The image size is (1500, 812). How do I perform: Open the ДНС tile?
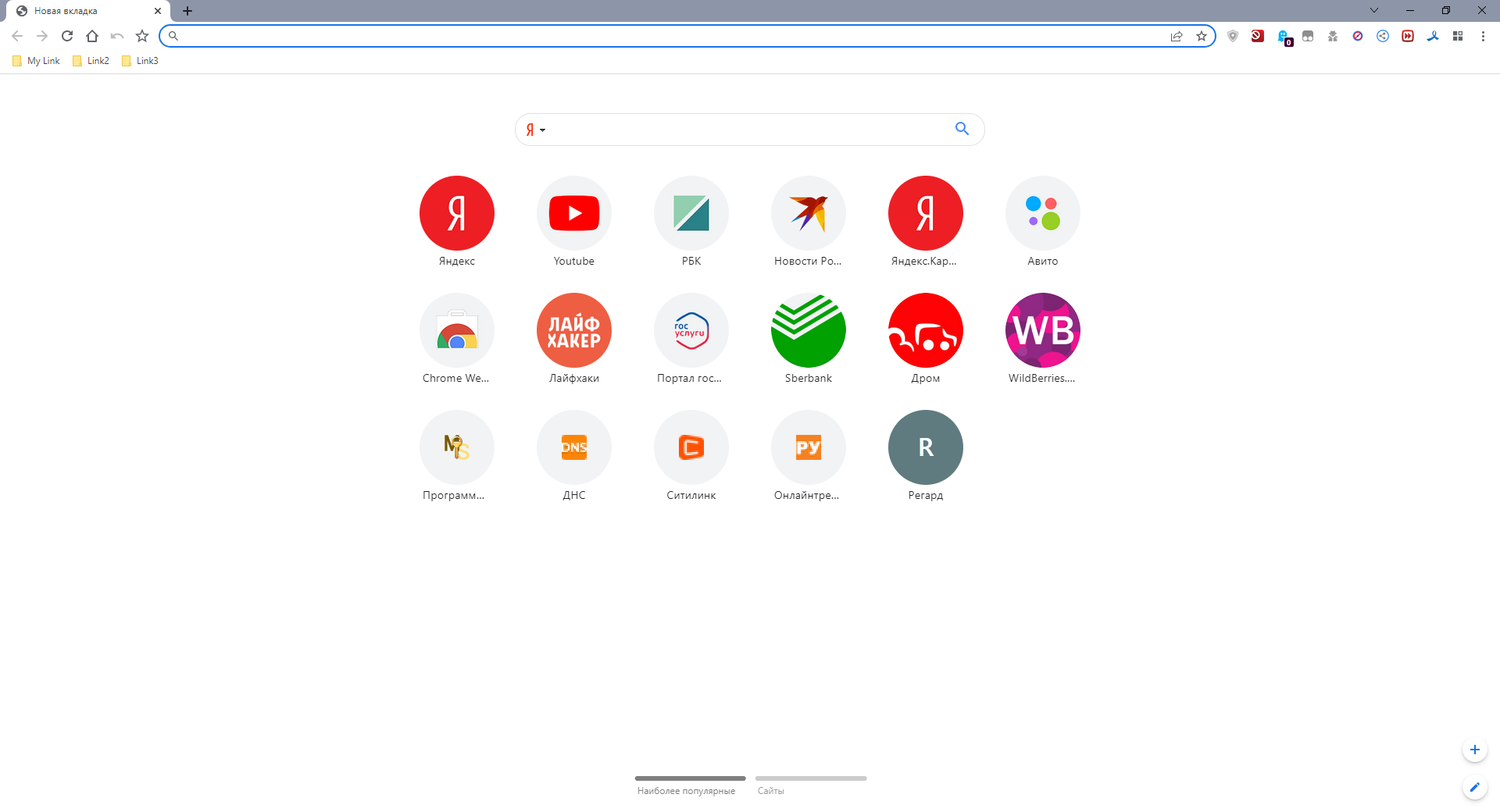574,447
